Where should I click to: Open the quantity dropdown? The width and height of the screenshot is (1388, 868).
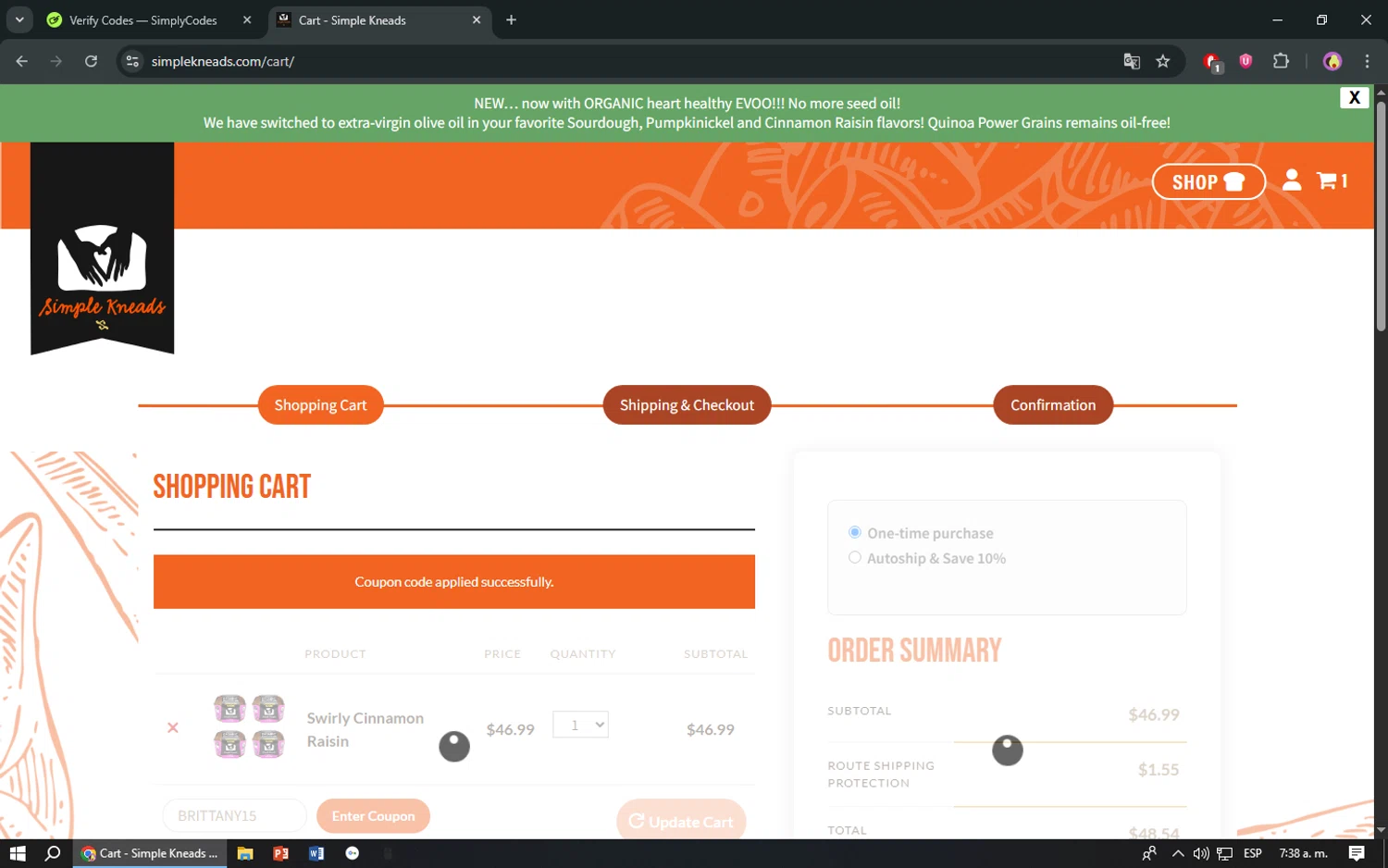coord(580,725)
